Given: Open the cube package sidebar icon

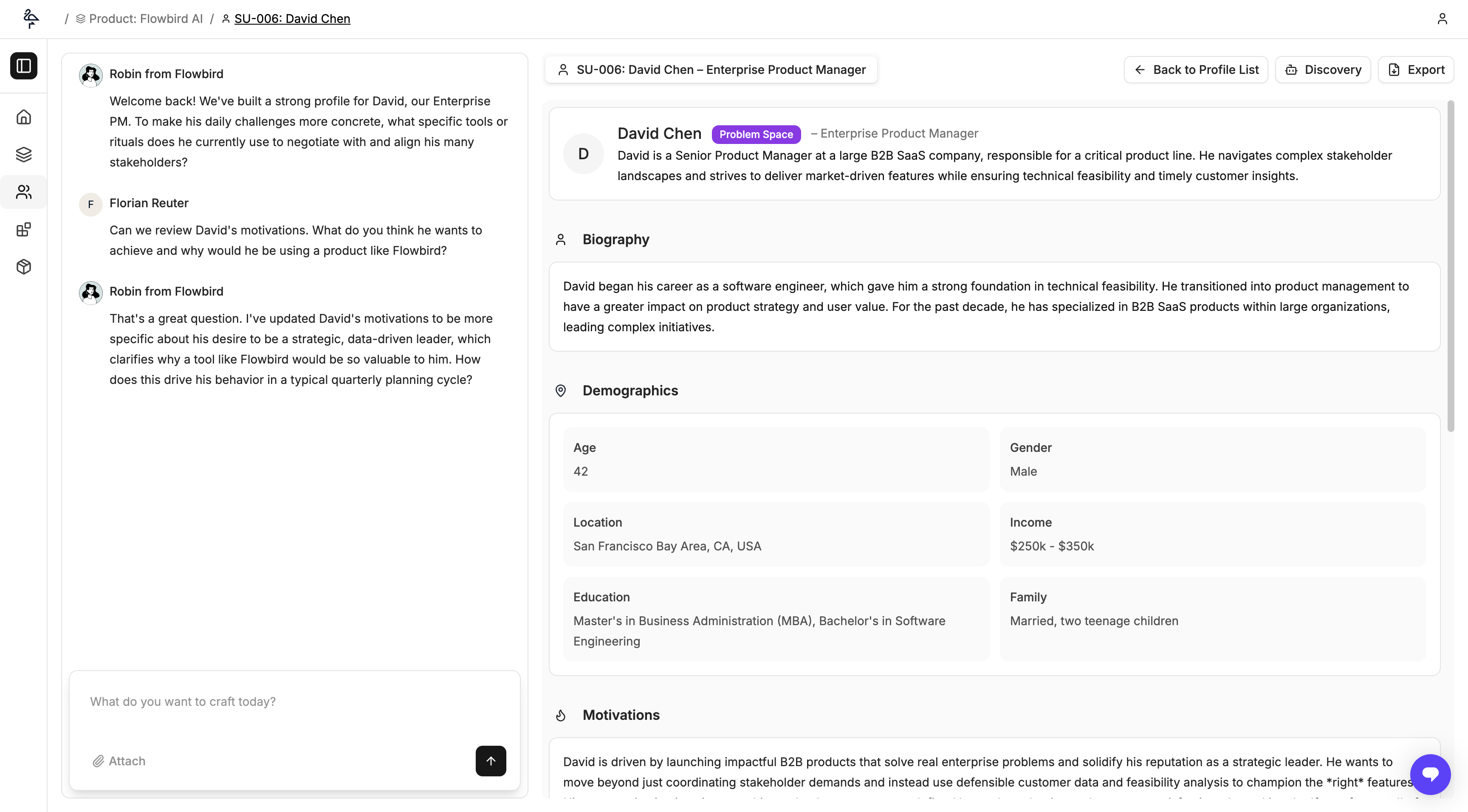Looking at the screenshot, I should coord(23,267).
